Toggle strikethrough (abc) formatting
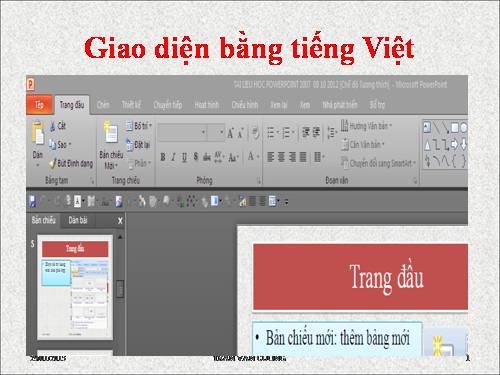 [x=207, y=157]
